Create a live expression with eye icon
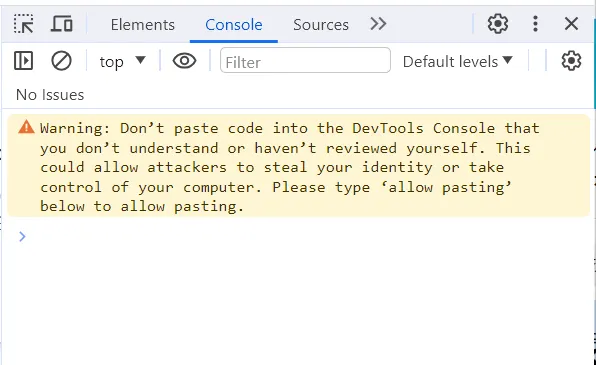The height and width of the screenshot is (365, 596). tap(184, 61)
